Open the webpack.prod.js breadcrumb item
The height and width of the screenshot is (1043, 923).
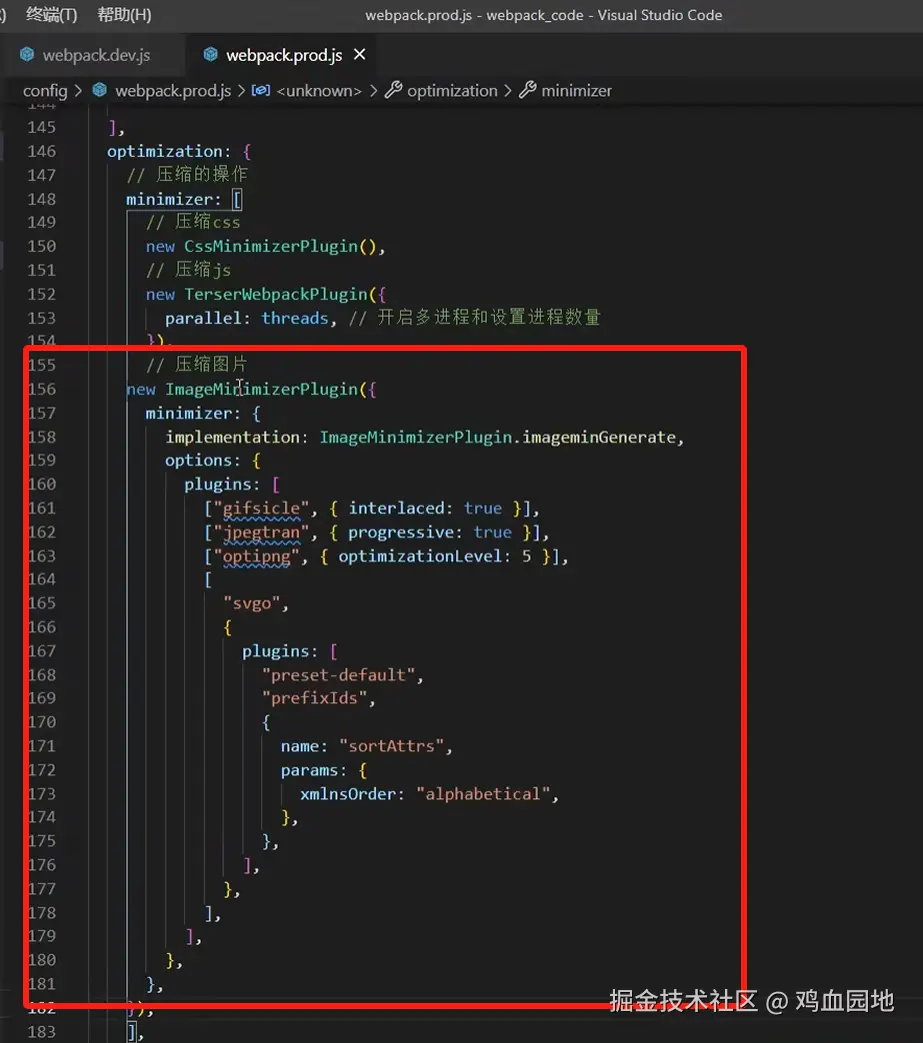pyautogui.click(x=173, y=90)
